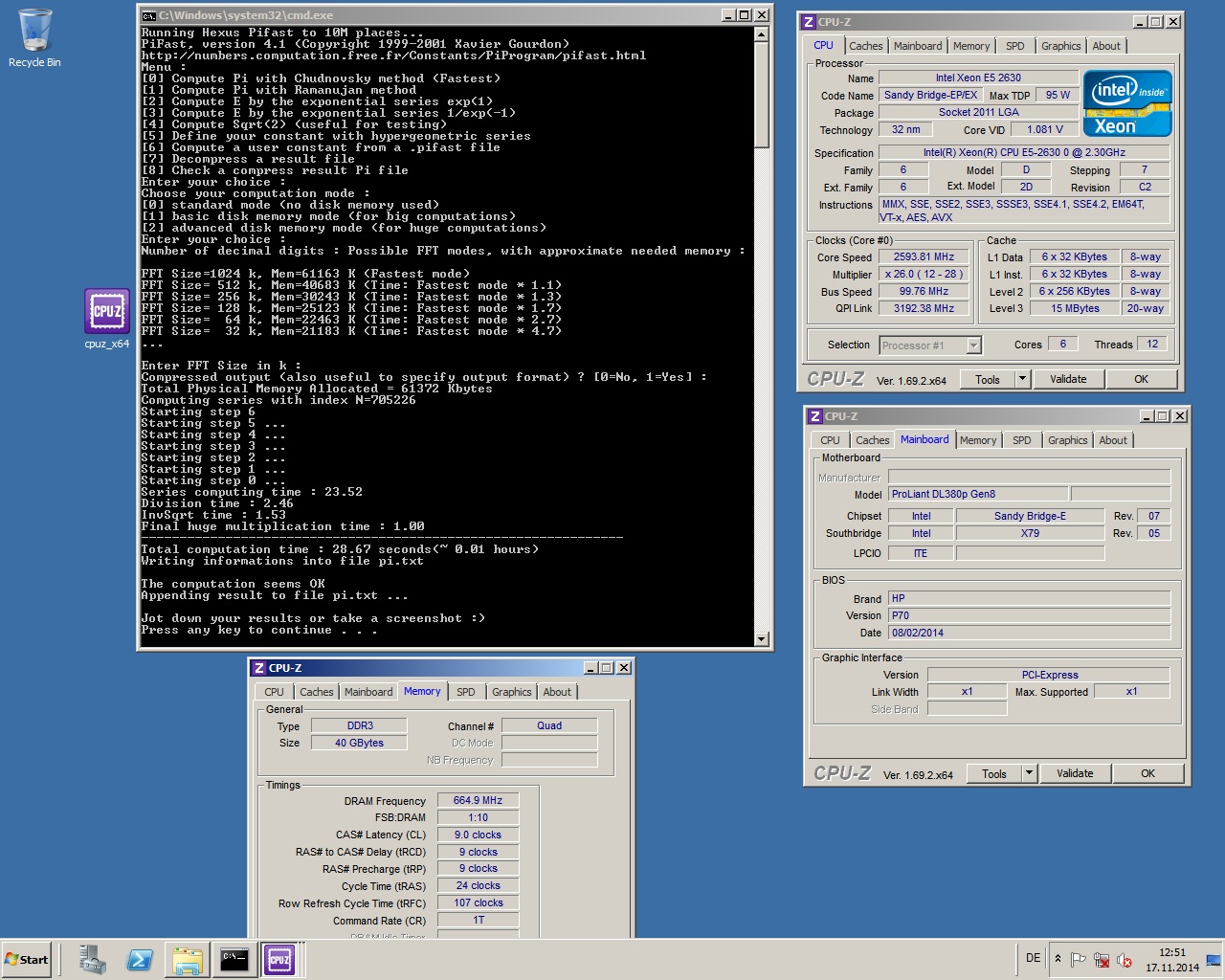Select About tab in the Mainboard CPU-Z window
1225x980 pixels.
pyautogui.click(x=1113, y=440)
